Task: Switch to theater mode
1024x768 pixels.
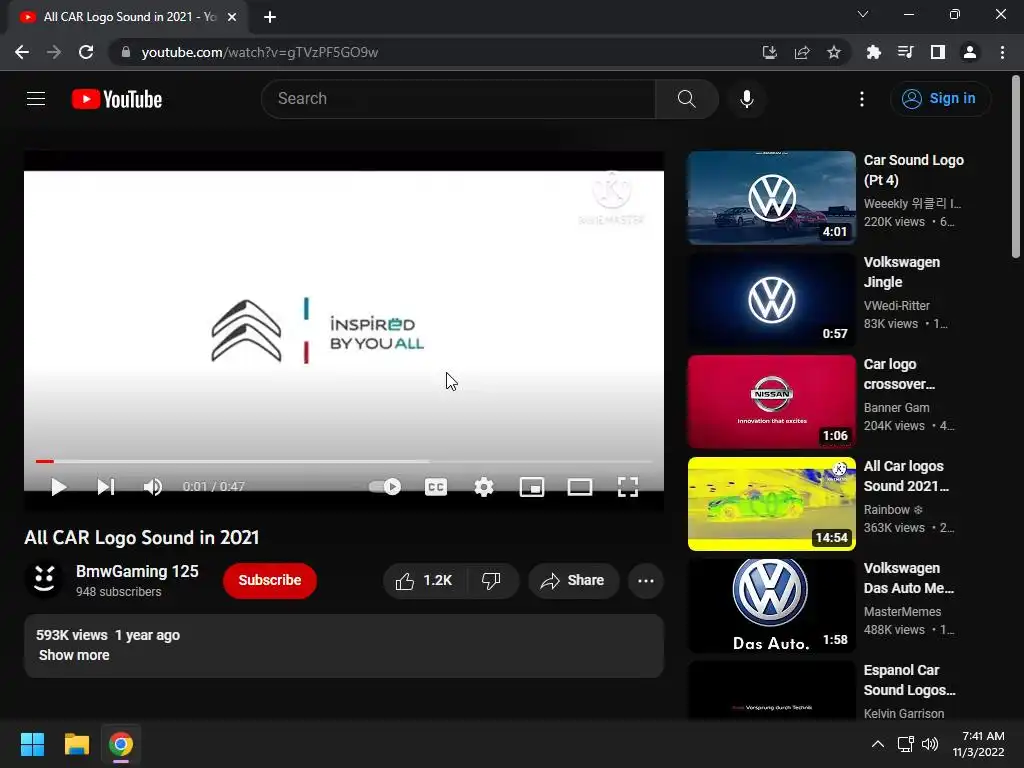Action: point(580,487)
